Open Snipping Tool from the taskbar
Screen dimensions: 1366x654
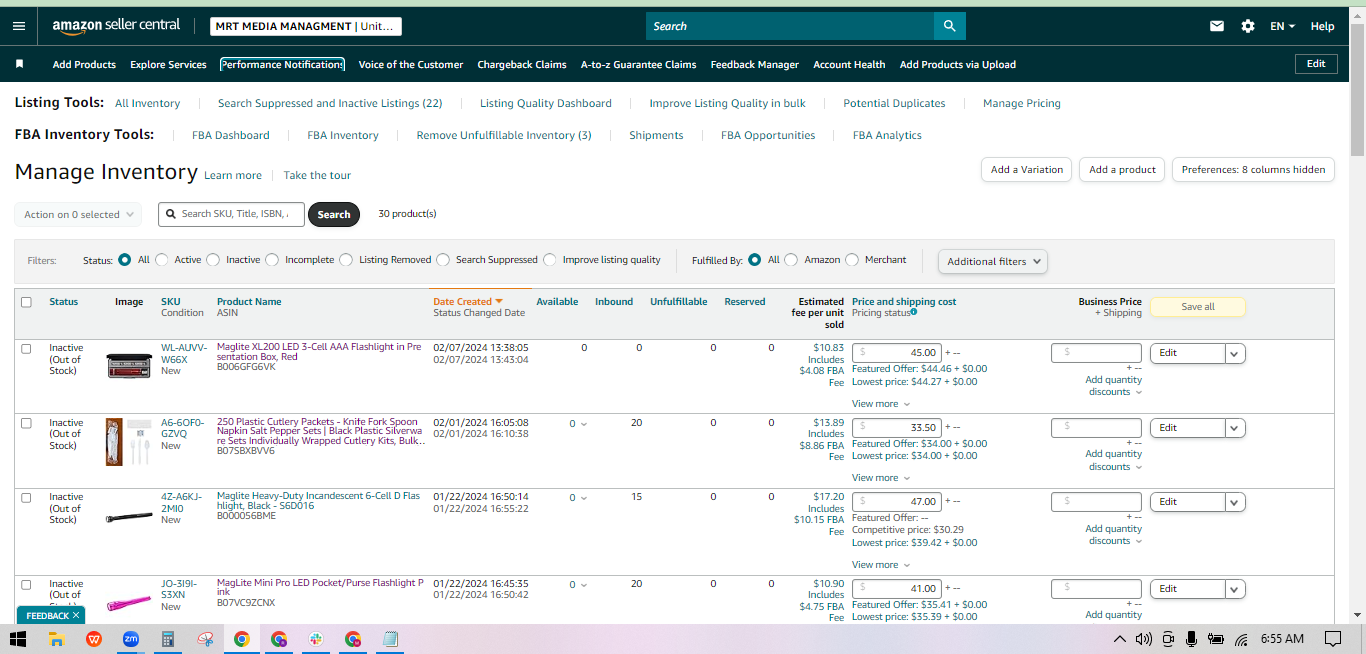pyautogui.click(x=205, y=639)
